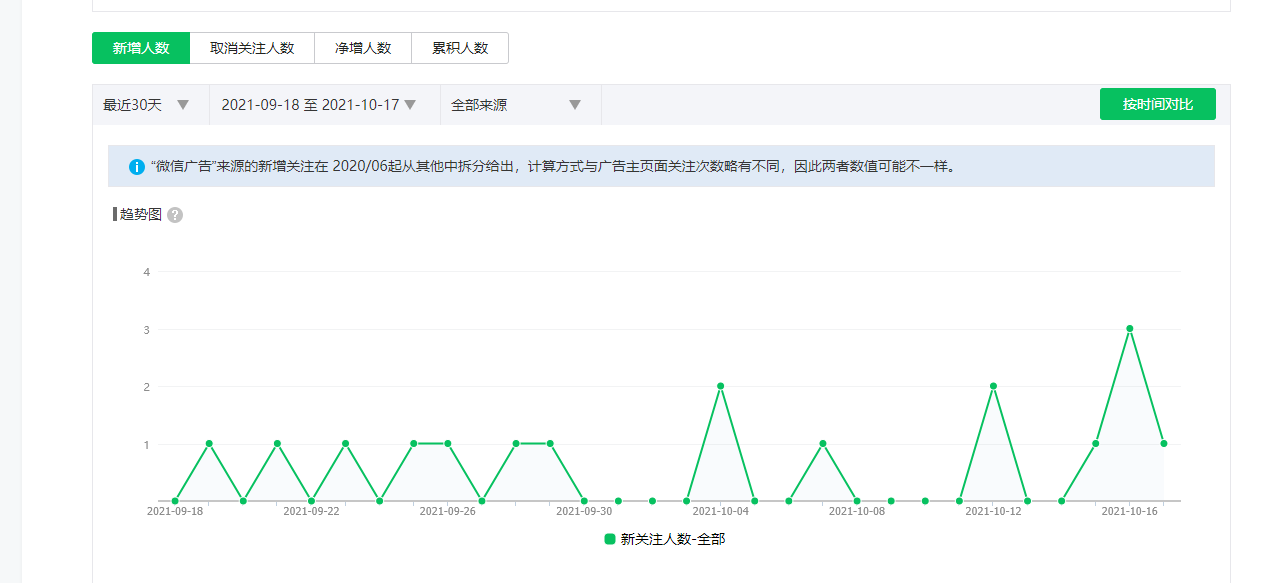
Task: Click the last data point on the chart
Action: click(x=1164, y=444)
